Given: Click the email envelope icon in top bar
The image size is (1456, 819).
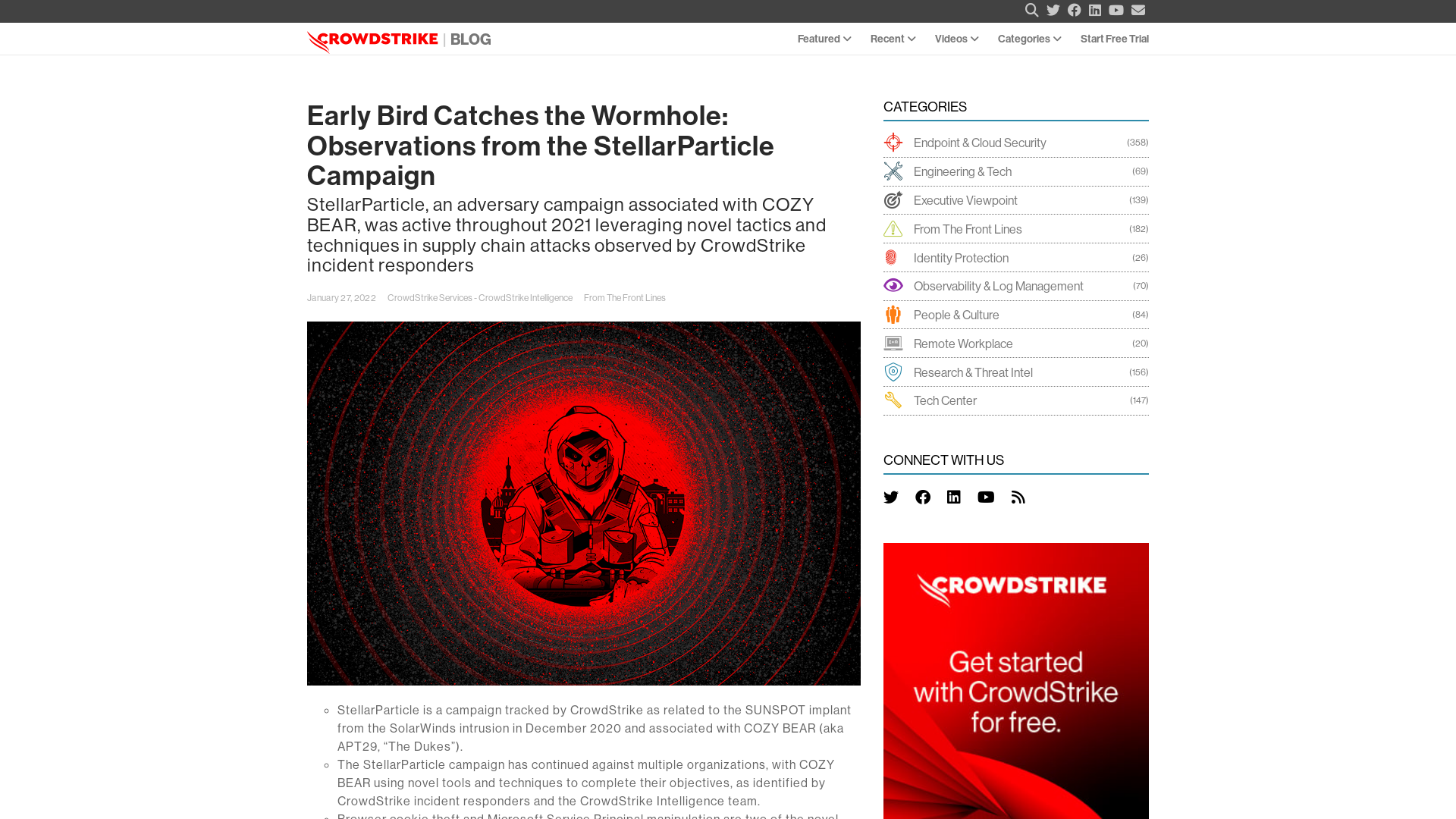Looking at the screenshot, I should pos(1138,10).
